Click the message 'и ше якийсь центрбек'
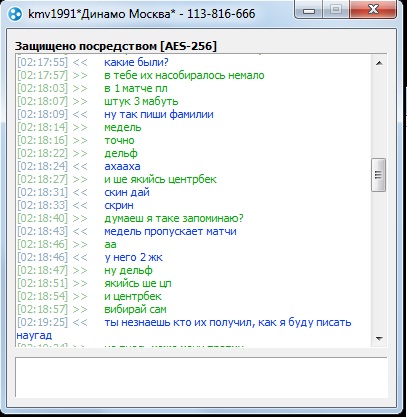 point(160,179)
